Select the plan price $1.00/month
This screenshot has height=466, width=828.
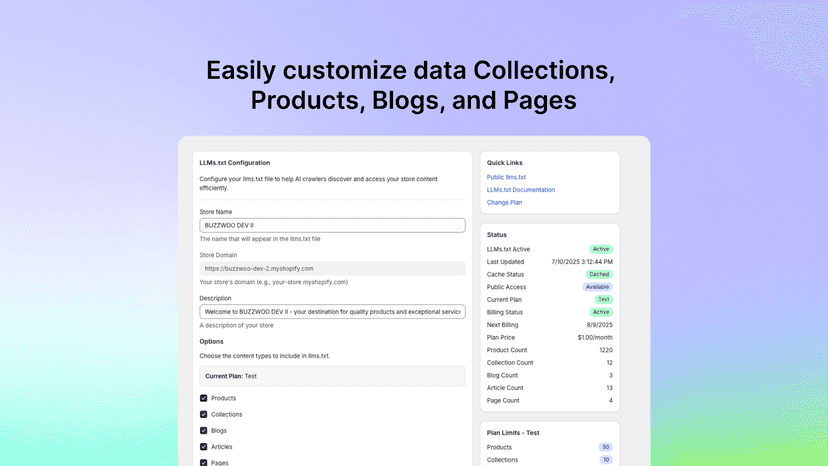coord(595,338)
